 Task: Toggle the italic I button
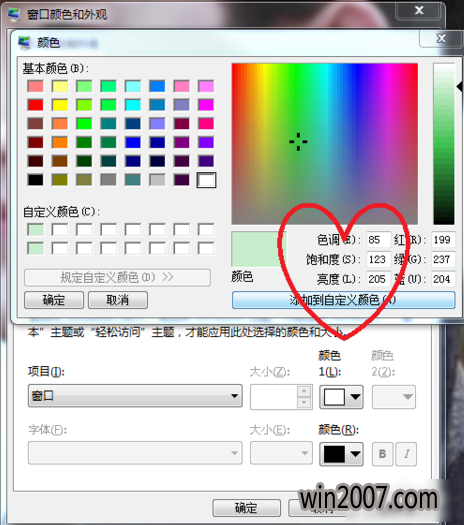pos(406,454)
